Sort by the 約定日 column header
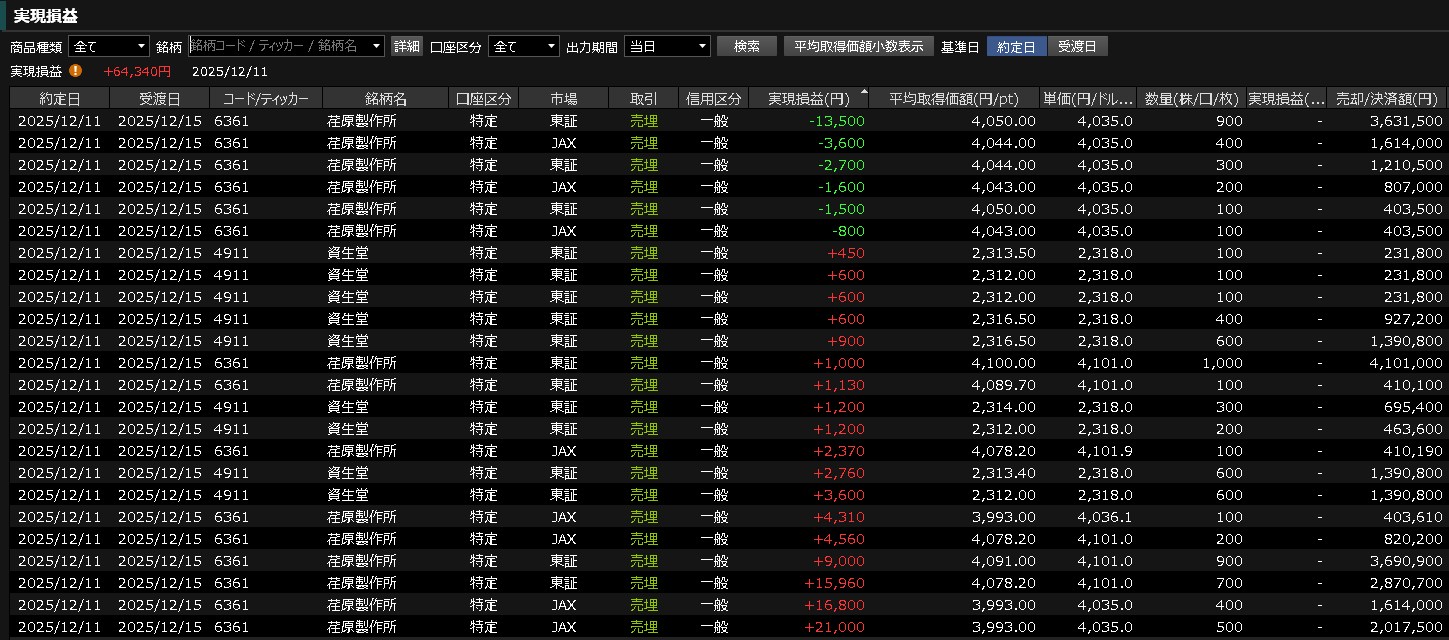The width and height of the screenshot is (1449, 640). 60,98
